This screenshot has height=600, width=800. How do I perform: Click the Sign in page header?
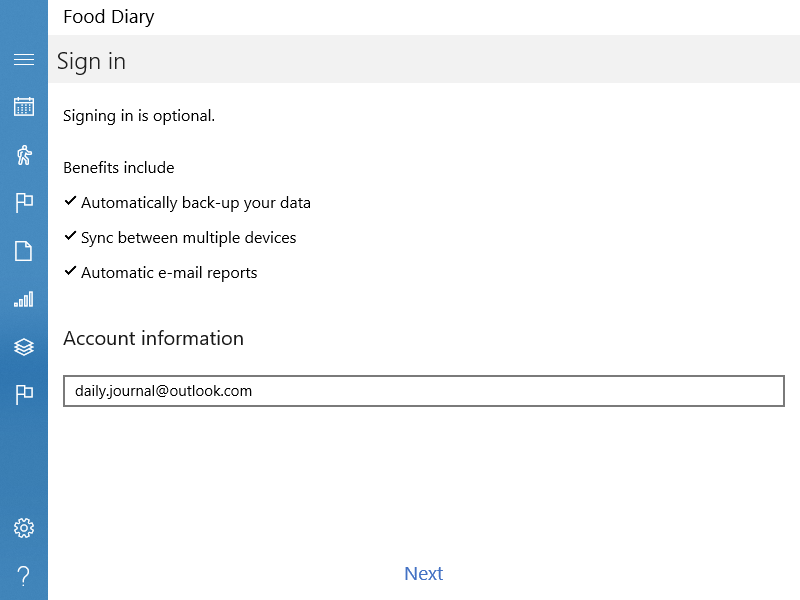point(91,61)
